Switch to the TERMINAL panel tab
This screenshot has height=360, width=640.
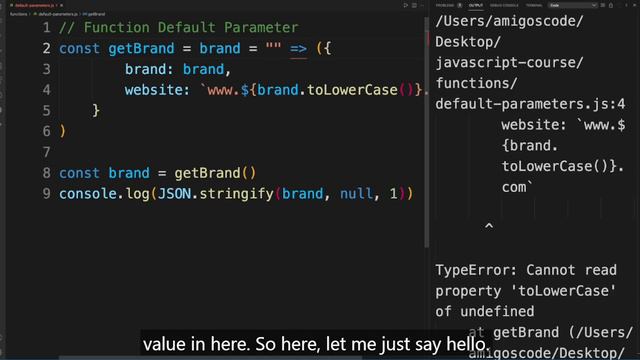[534, 5]
